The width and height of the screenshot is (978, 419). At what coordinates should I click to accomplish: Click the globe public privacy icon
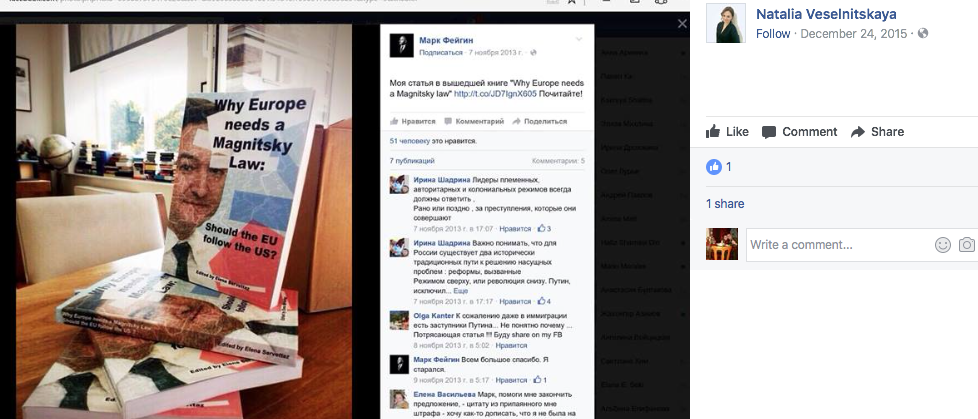click(922, 34)
